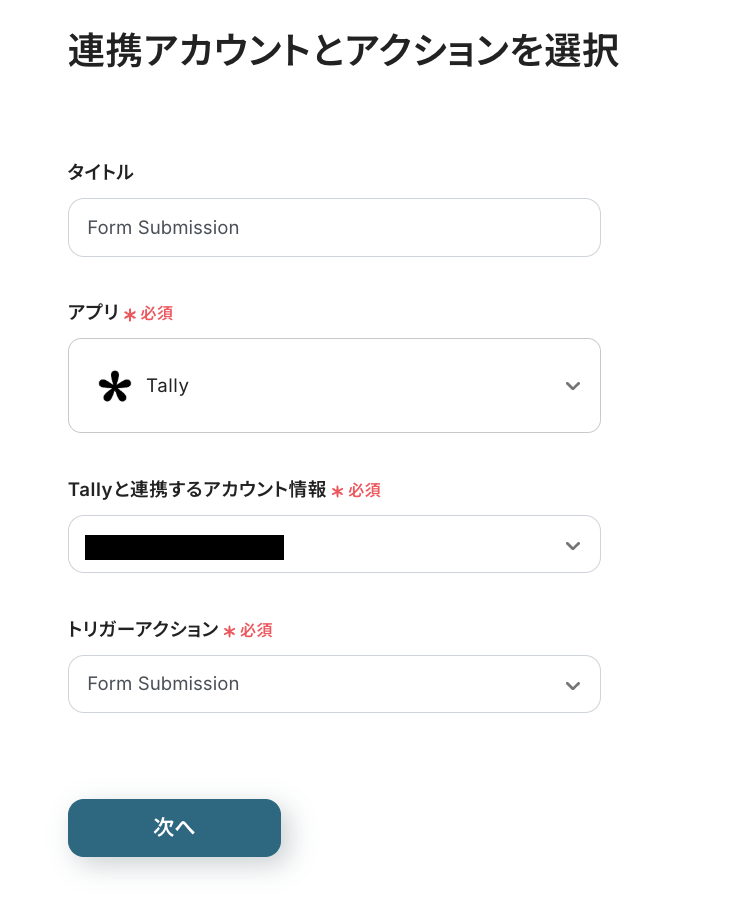Click the トリガーアクション field label
The height and width of the screenshot is (898, 736).
[143, 629]
